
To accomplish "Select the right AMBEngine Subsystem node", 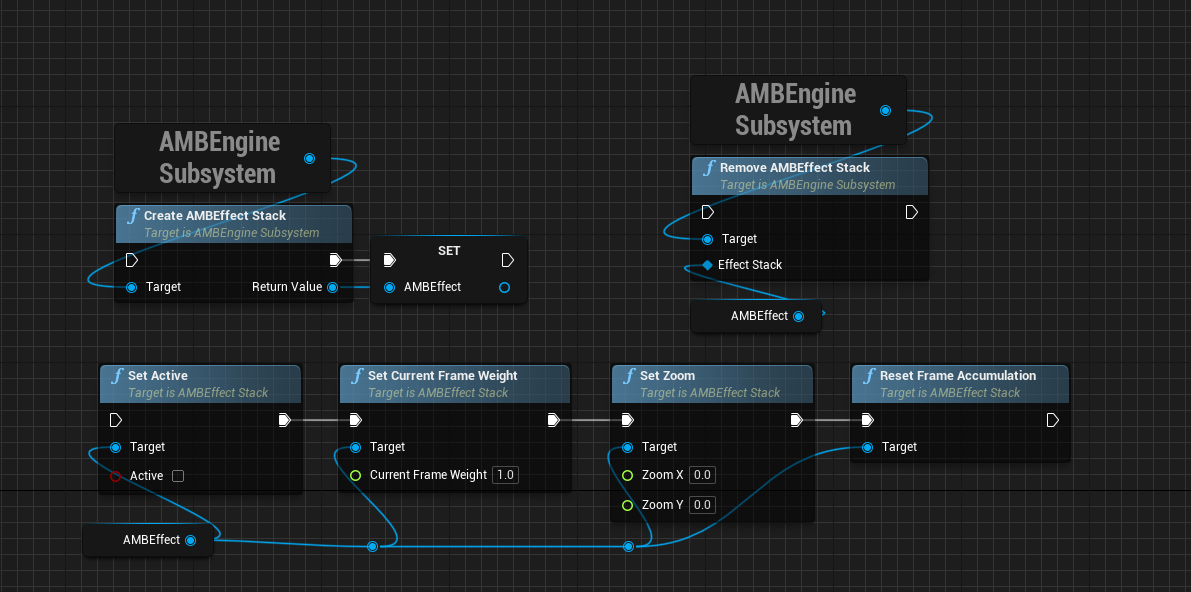I will pos(798,110).
